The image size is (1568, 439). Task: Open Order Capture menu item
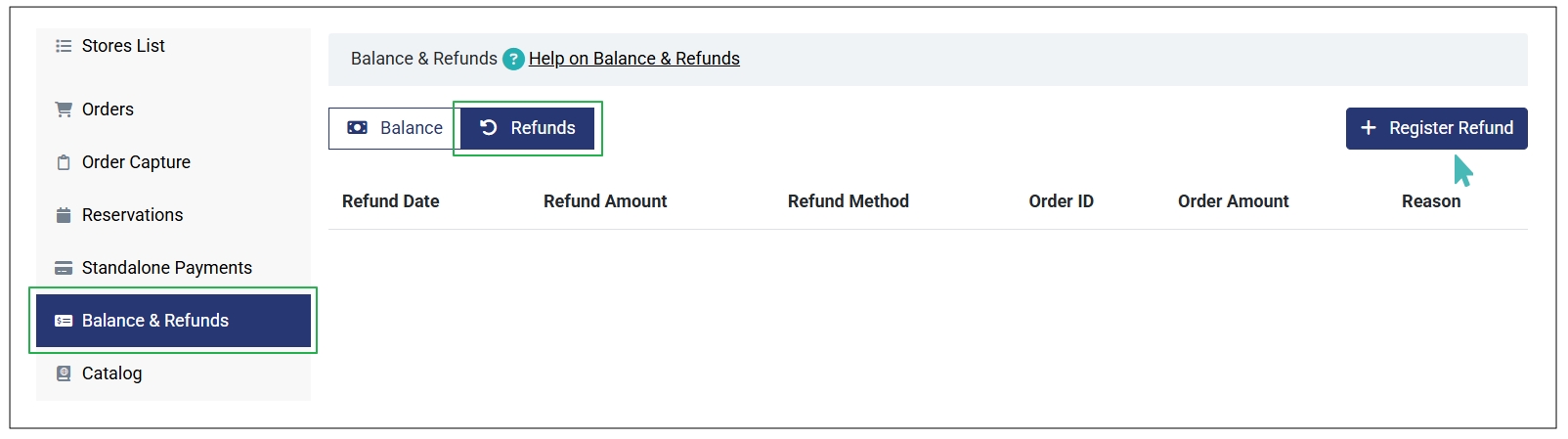(136, 162)
